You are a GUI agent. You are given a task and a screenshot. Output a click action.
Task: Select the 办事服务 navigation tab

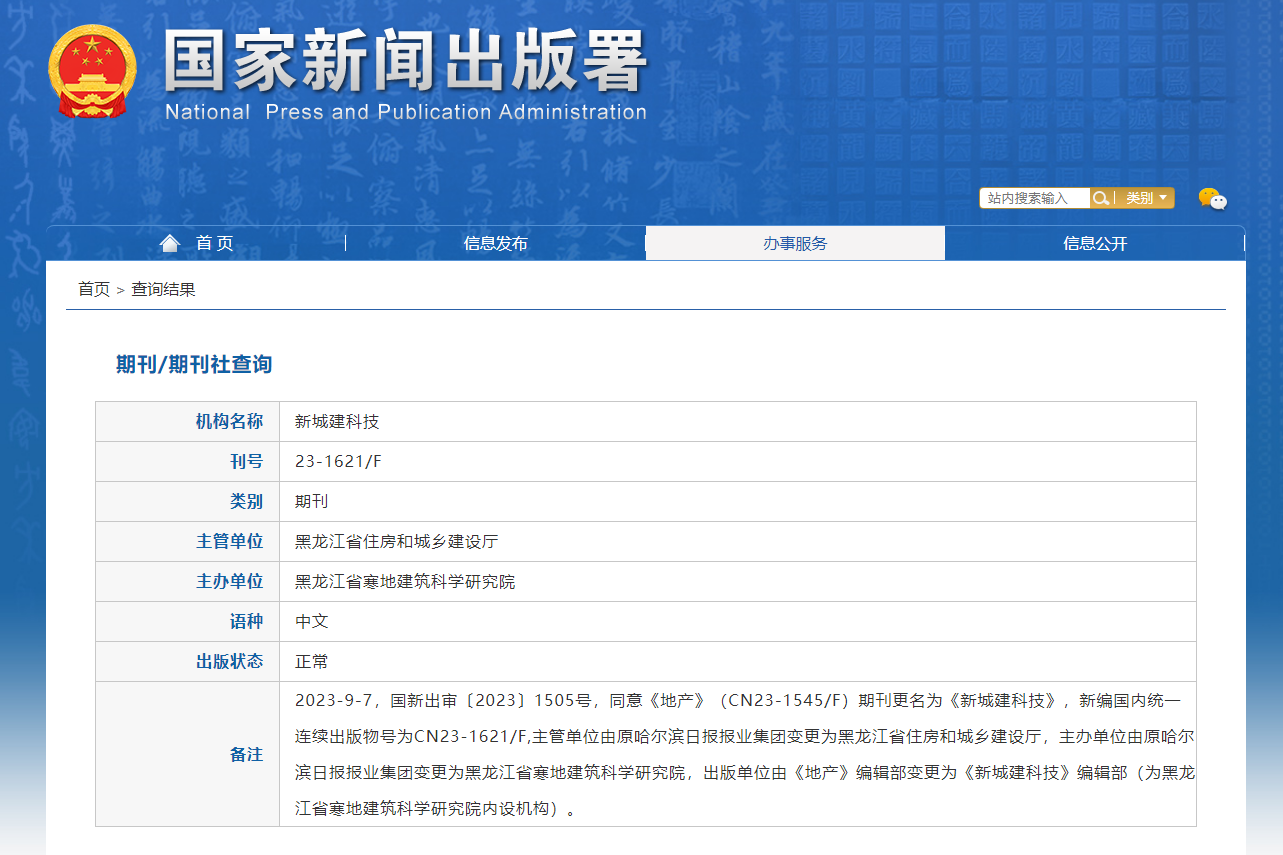(795, 243)
